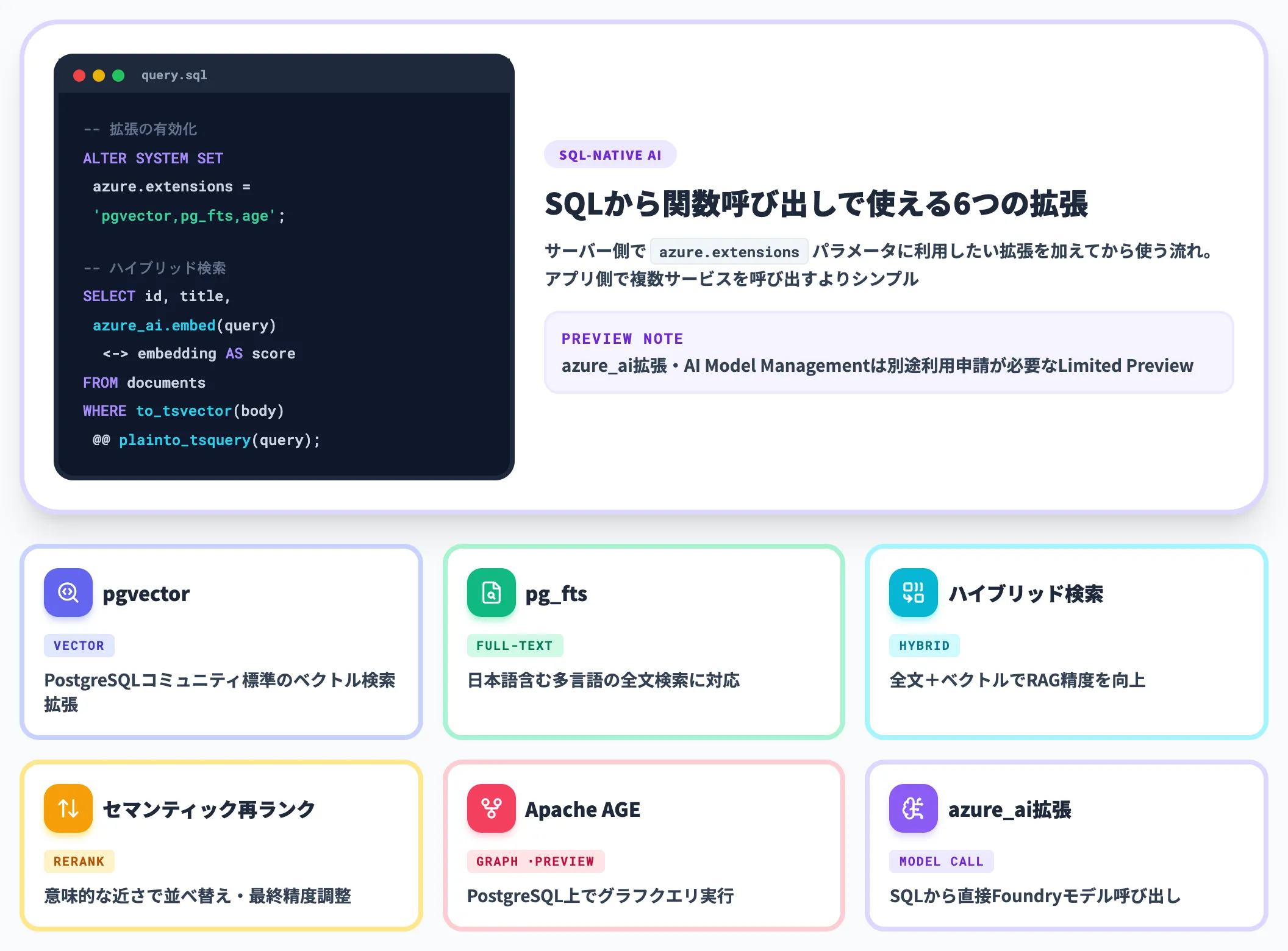Click the -- 拡張の有効化 comment
Viewport: 1288px width, 951px height.
coord(140,129)
